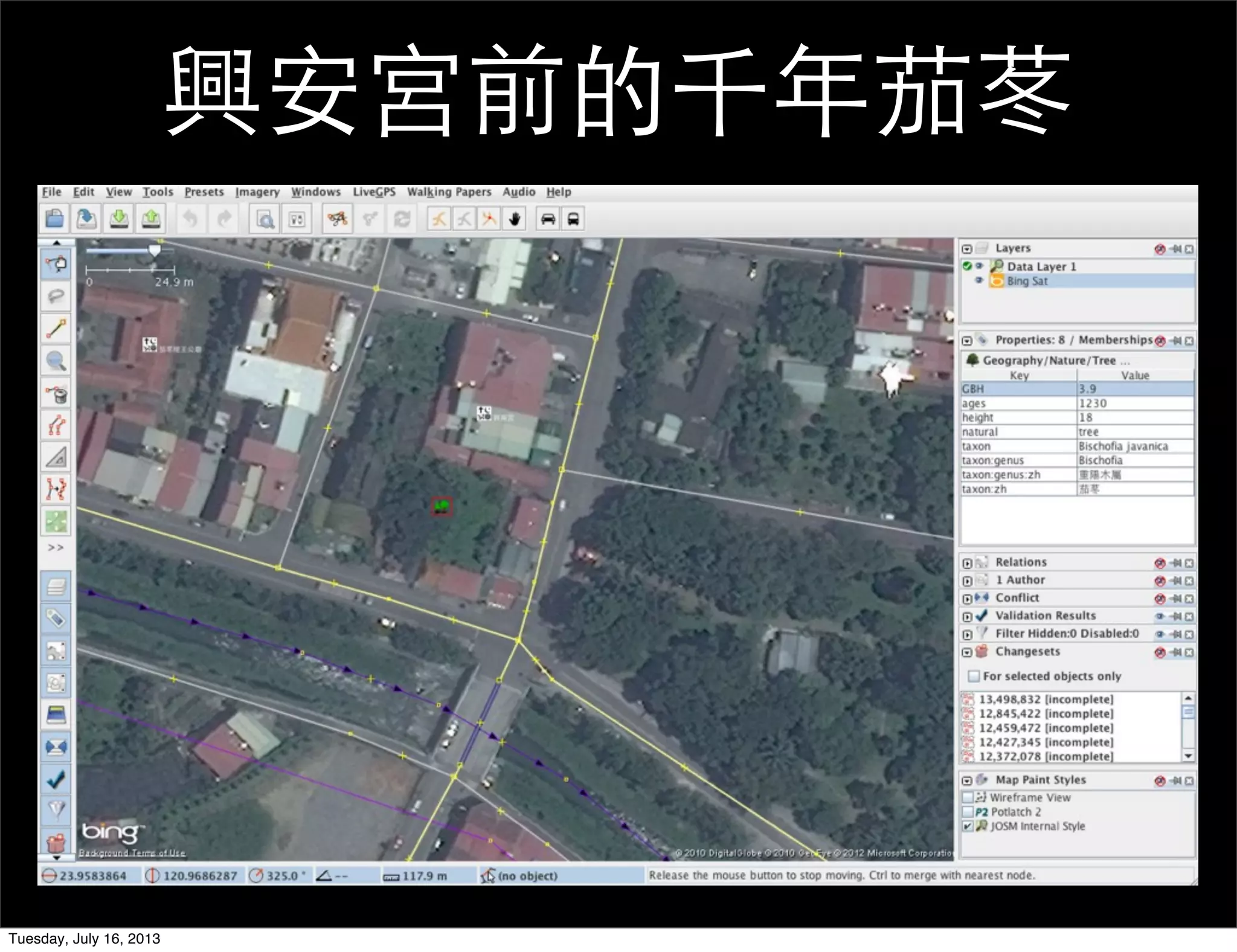Open the Presets menu
The height and width of the screenshot is (952, 1237).
pyautogui.click(x=204, y=192)
